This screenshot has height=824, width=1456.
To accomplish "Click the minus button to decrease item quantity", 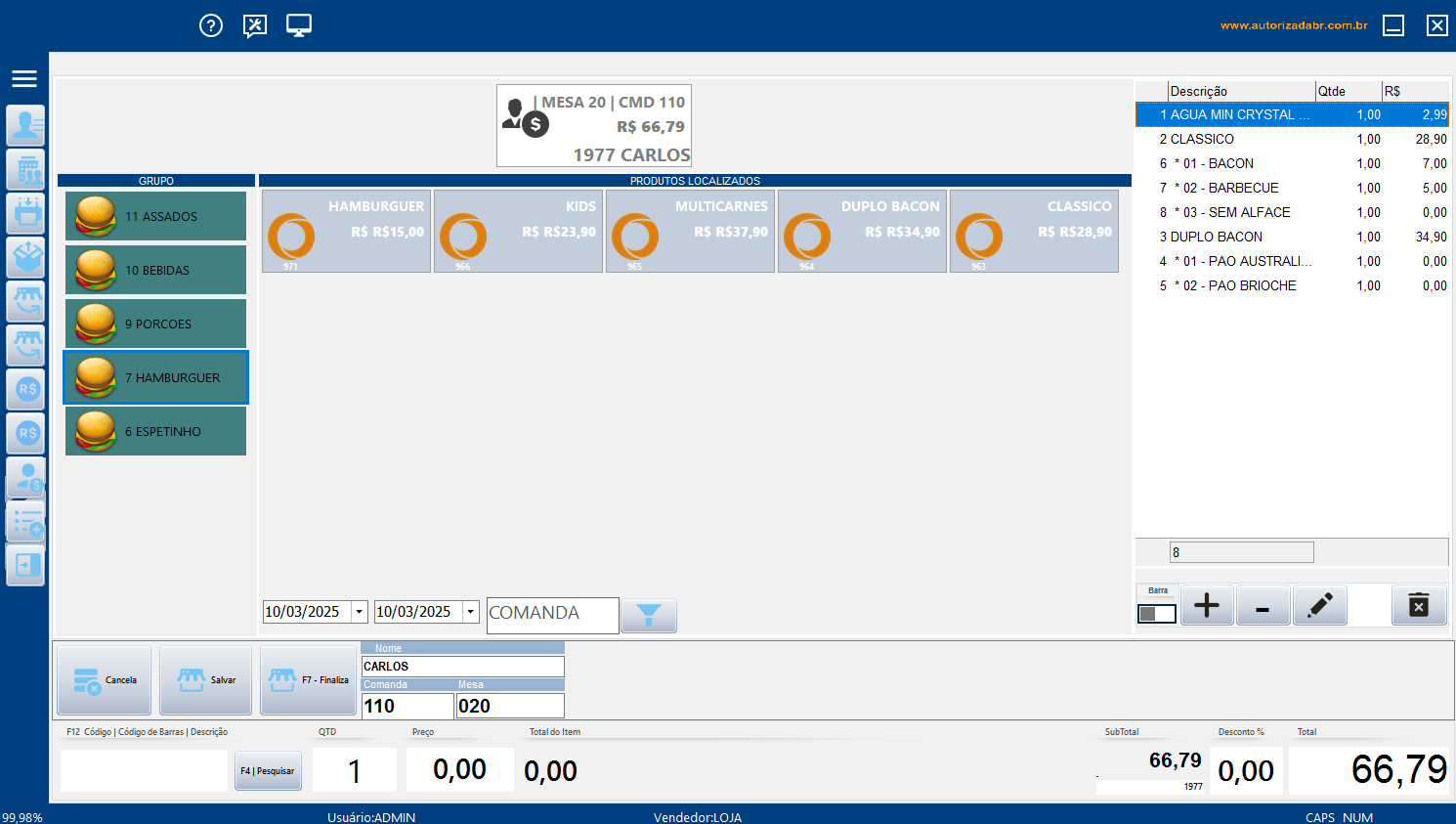I will tap(1263, 606).
